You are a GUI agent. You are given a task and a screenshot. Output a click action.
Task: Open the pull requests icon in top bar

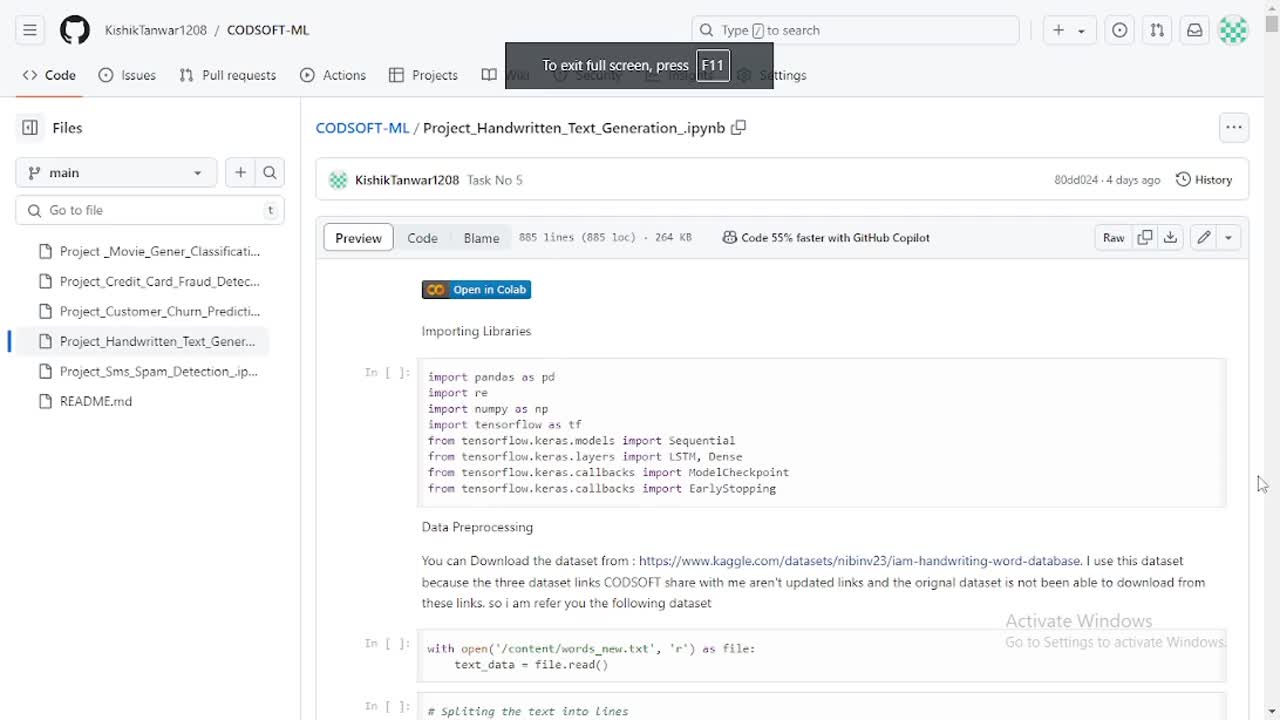click(1157, 30)
